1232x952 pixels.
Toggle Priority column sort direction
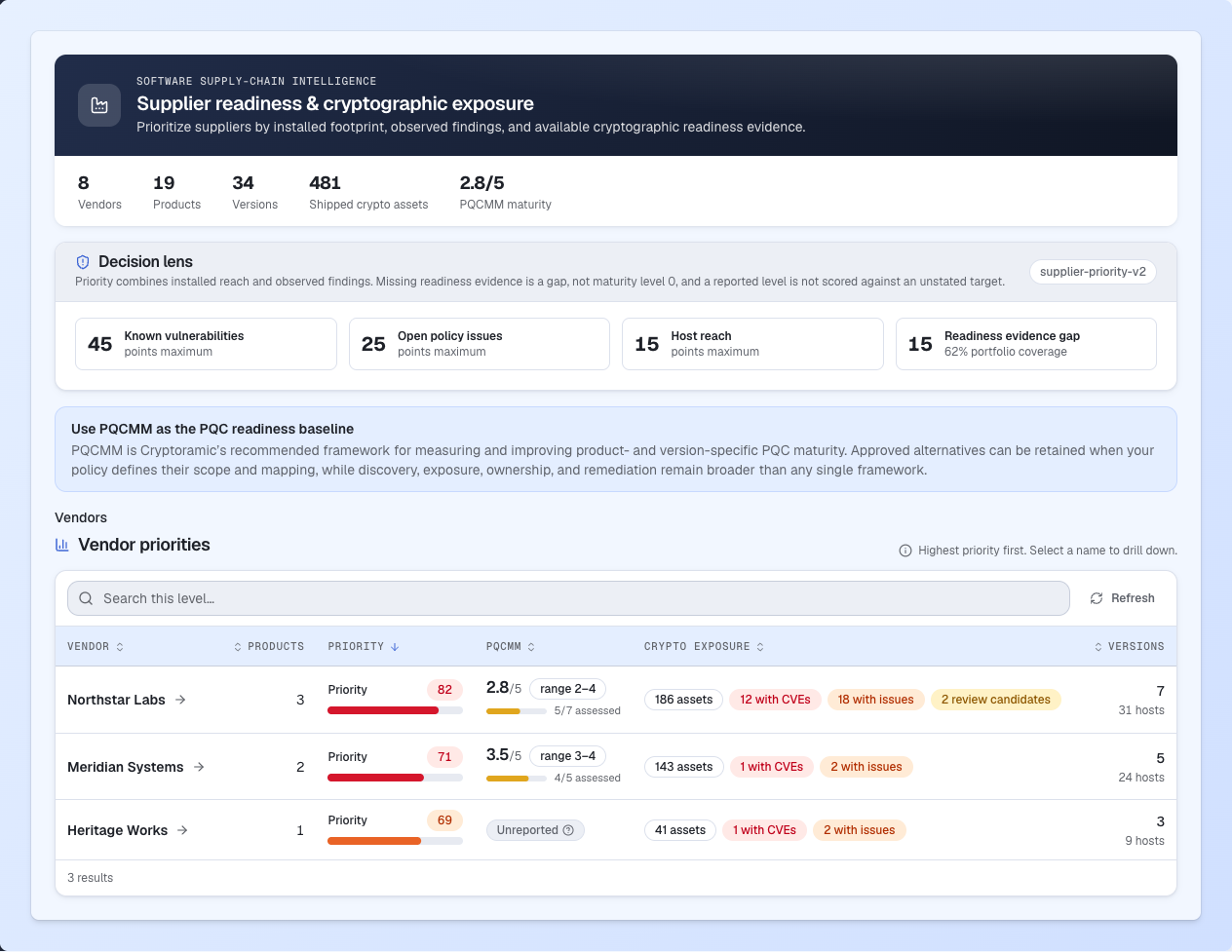pyautogui.click(x=364, y=647)
